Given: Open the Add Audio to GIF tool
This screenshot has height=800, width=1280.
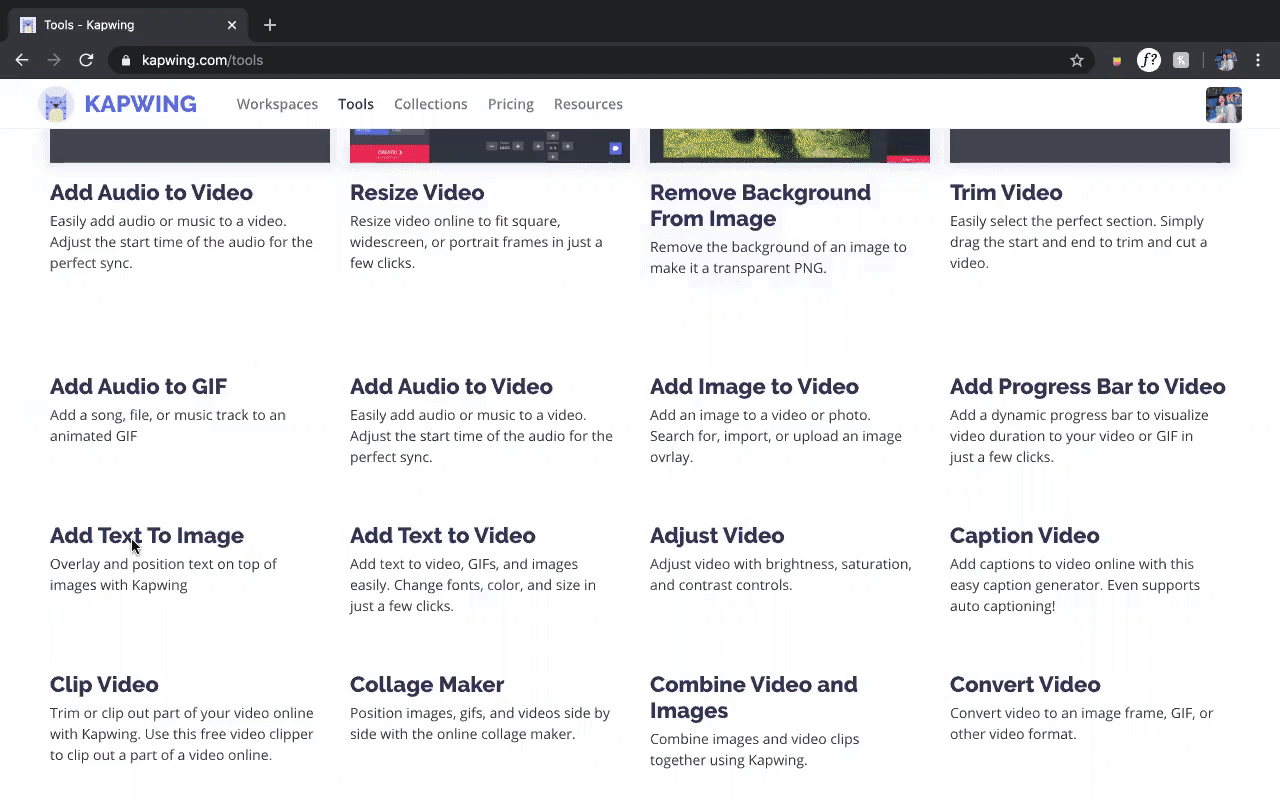Looking at the screenshot, I should click(x=138, y=386).
